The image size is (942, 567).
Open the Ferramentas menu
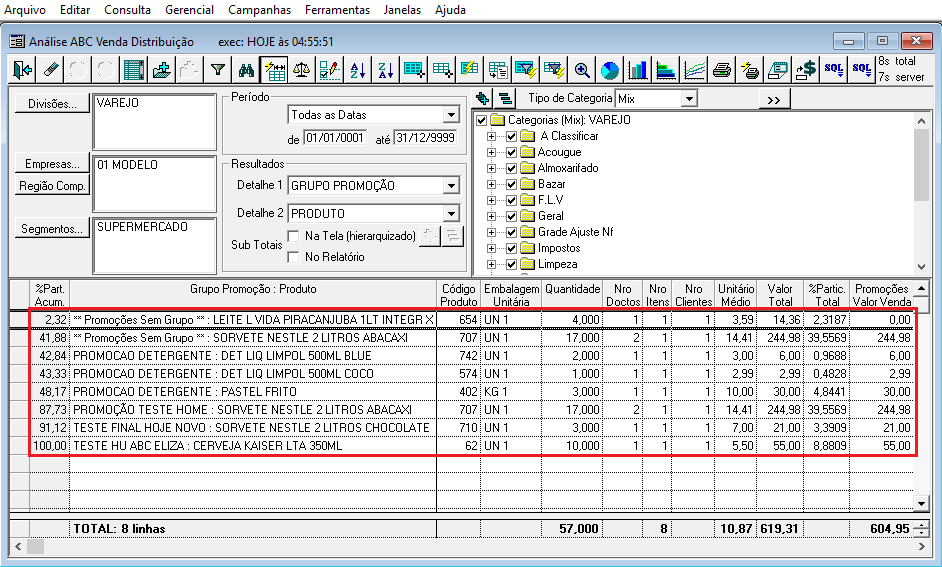click(337, 10)
